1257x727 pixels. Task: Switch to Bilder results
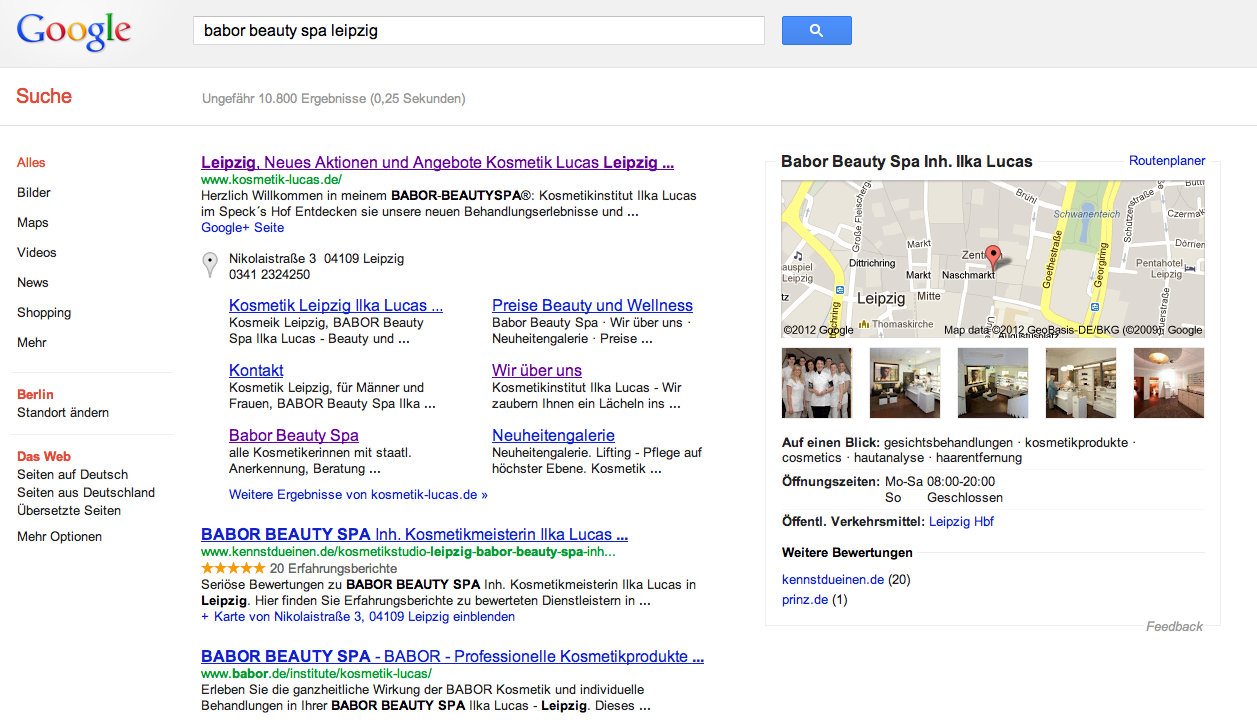(x=34, y=193)
